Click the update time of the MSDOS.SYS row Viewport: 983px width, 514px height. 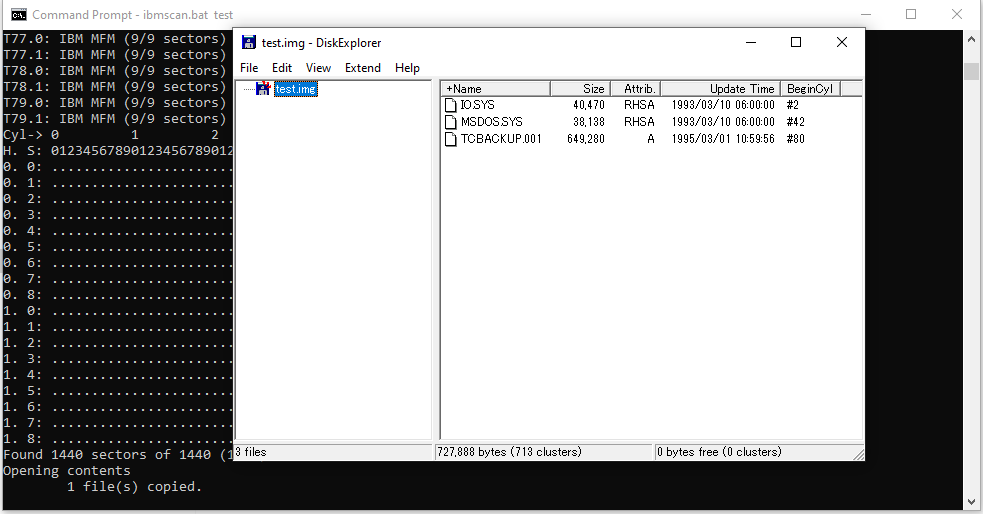723,122
